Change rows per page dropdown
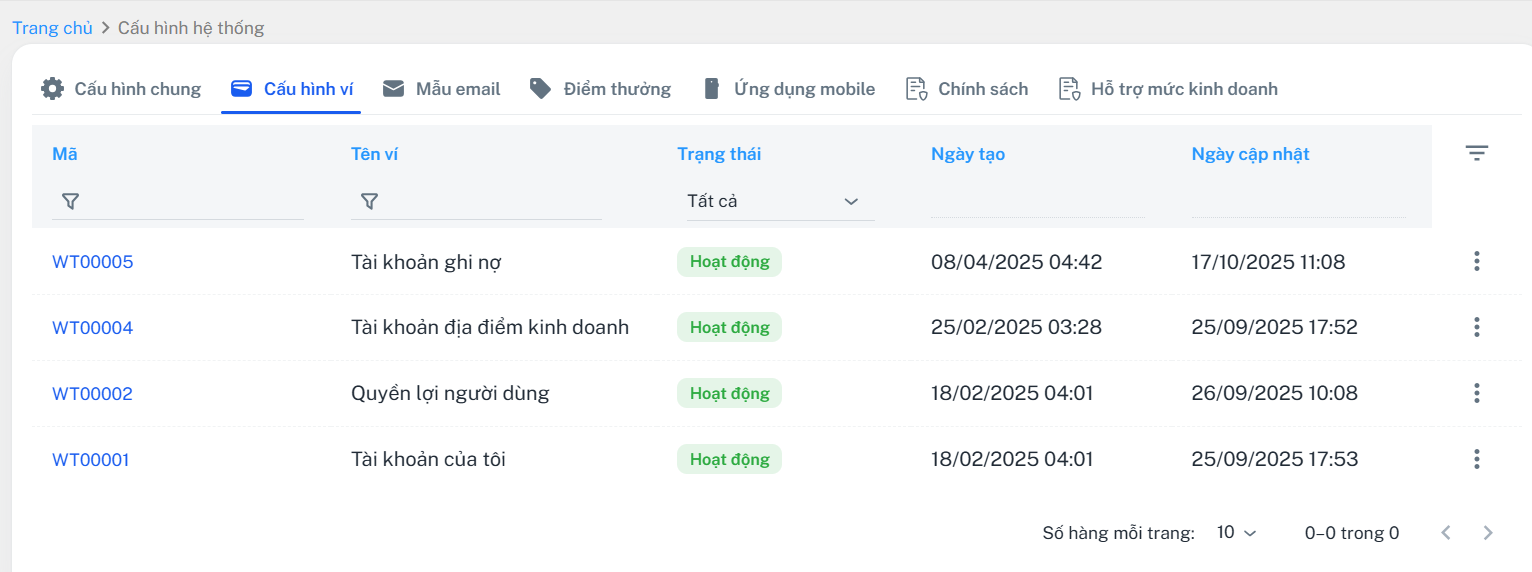1532x572 pixels. tap(1236, 533)
